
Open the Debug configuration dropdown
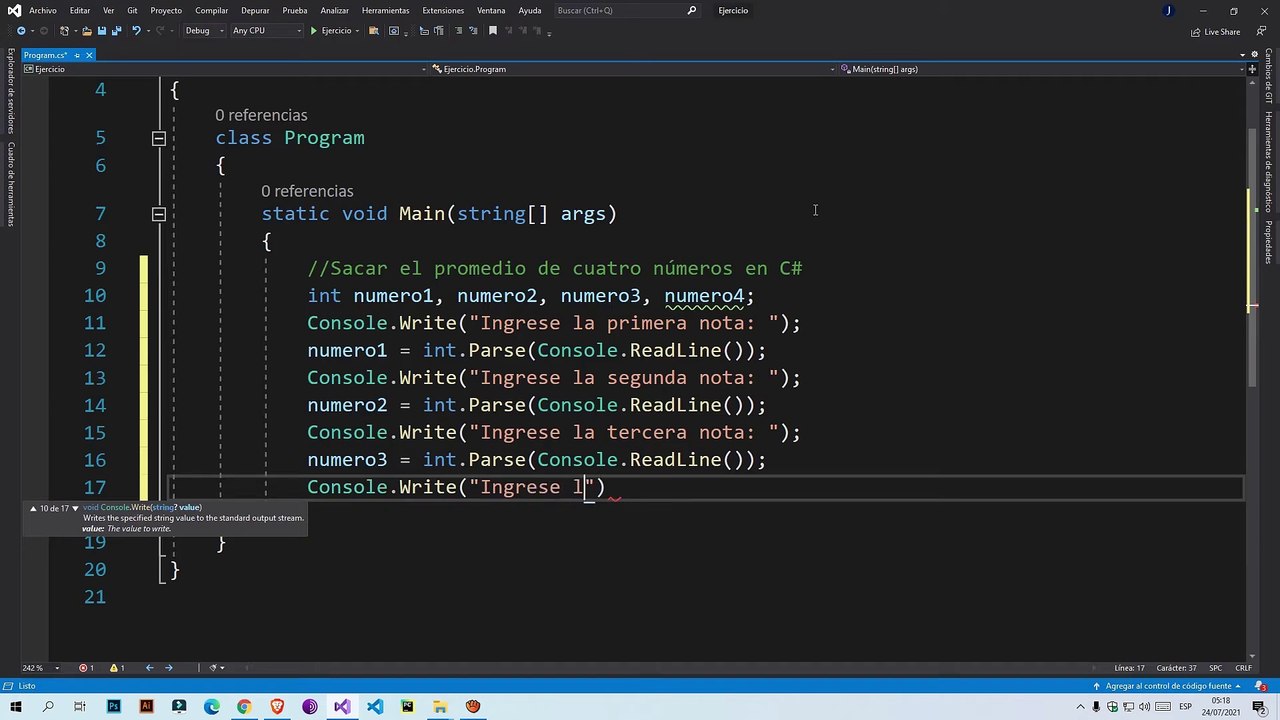(x=203, y=31)
